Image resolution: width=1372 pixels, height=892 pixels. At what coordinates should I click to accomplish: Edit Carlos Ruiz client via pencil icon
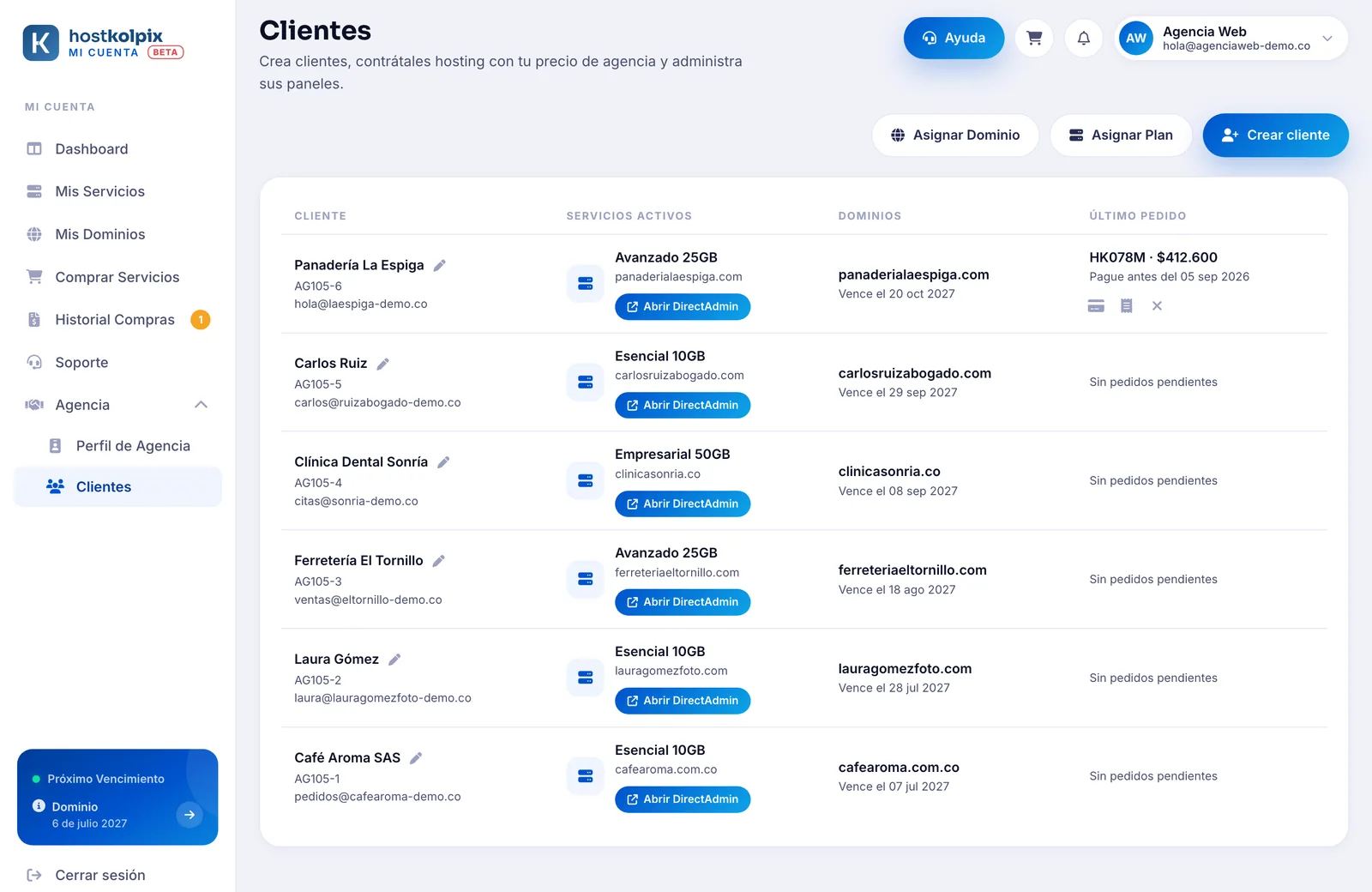(x=383, y=364)
